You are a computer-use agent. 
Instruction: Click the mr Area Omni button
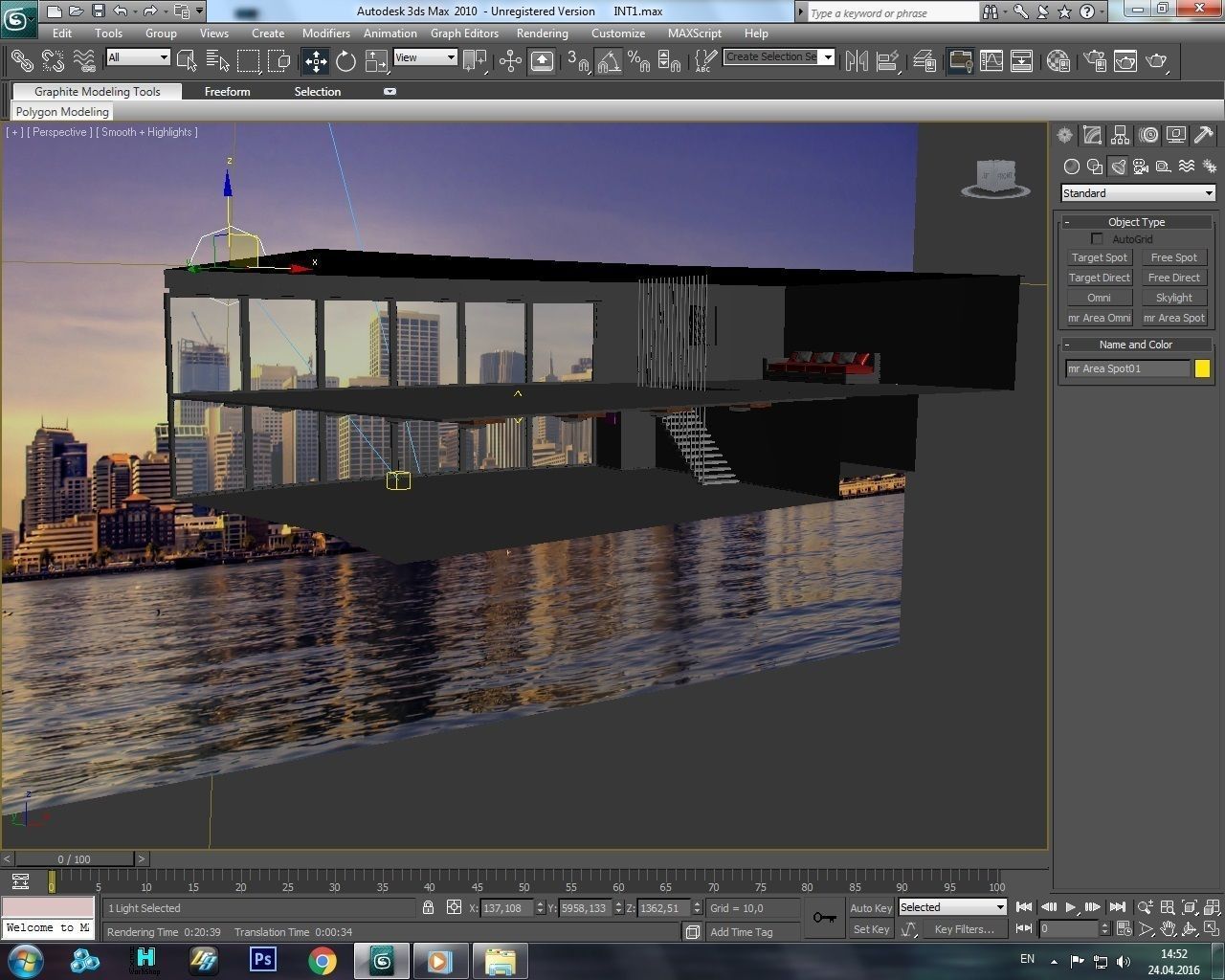click(1100, 318)
